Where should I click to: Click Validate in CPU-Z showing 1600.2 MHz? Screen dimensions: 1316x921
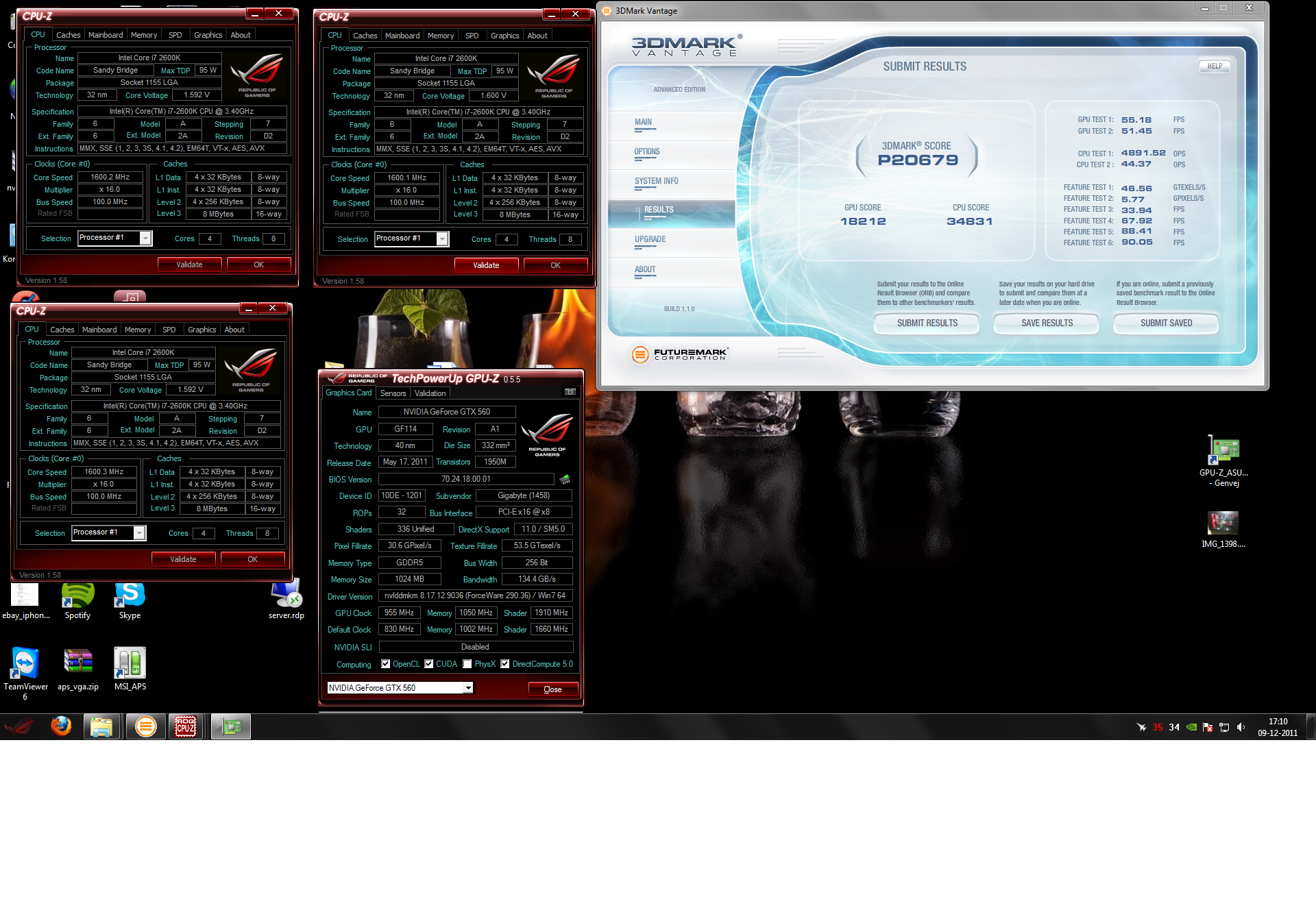[189, 265]
